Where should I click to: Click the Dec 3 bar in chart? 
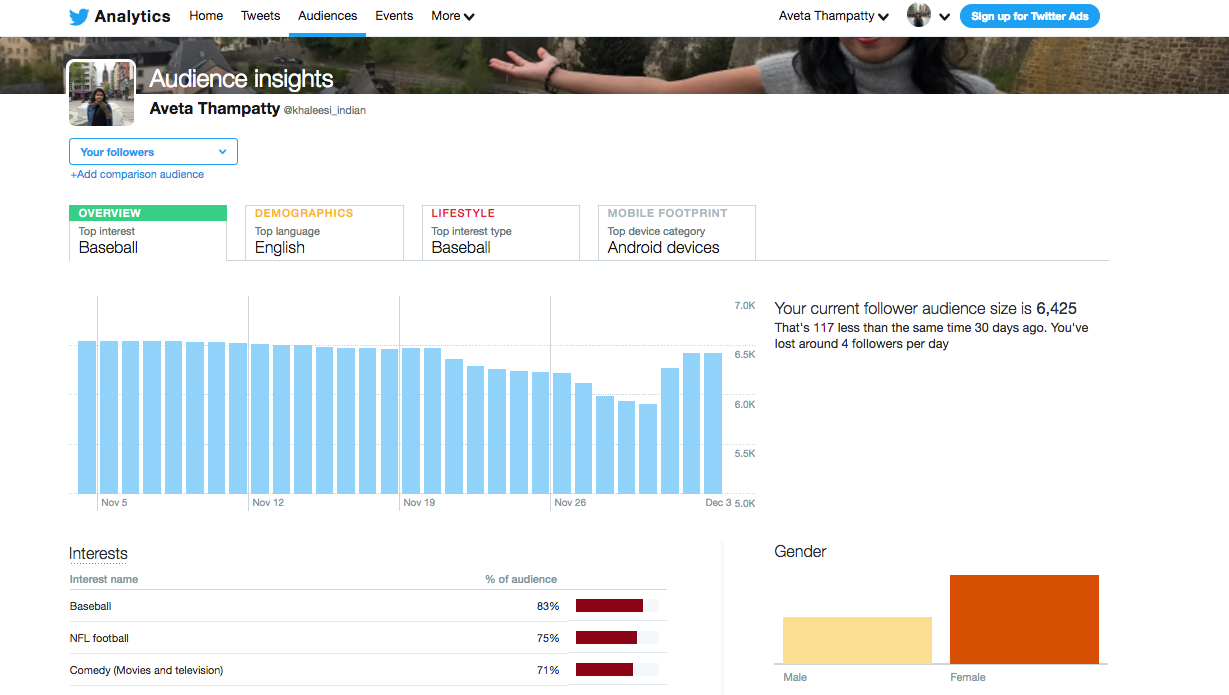pyautogui.click(x=713, y=423)
